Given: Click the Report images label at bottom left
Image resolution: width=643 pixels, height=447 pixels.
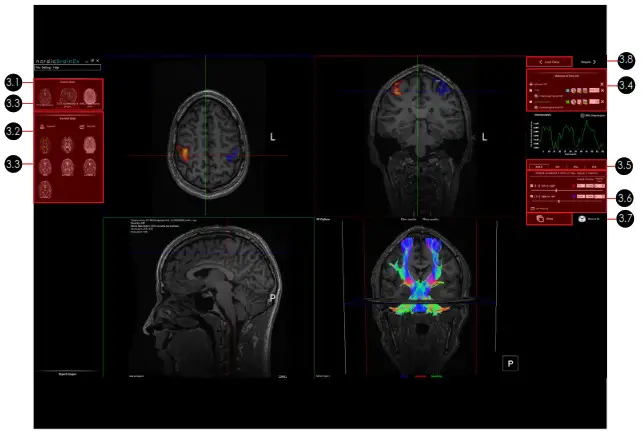Looking at the screenshot, I should [68, 374].
